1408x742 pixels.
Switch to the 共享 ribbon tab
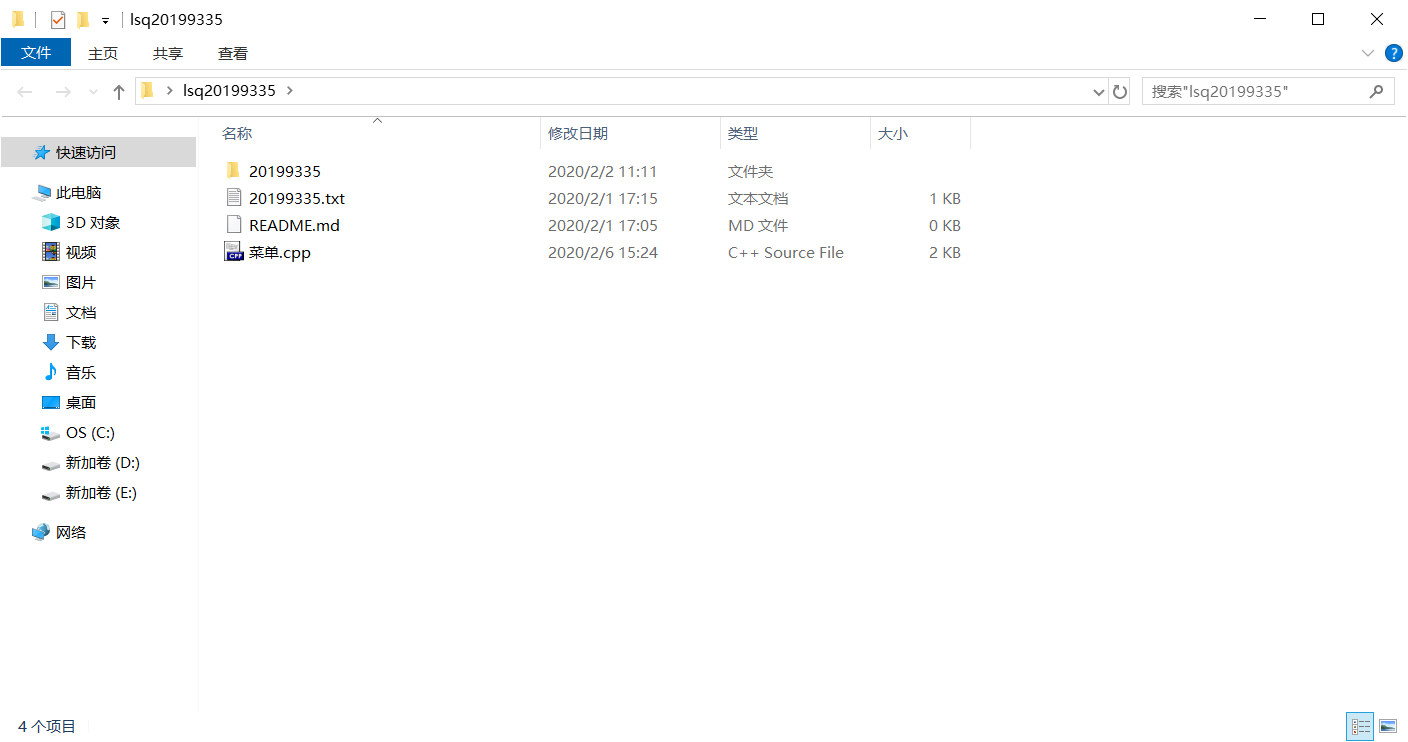168,53
